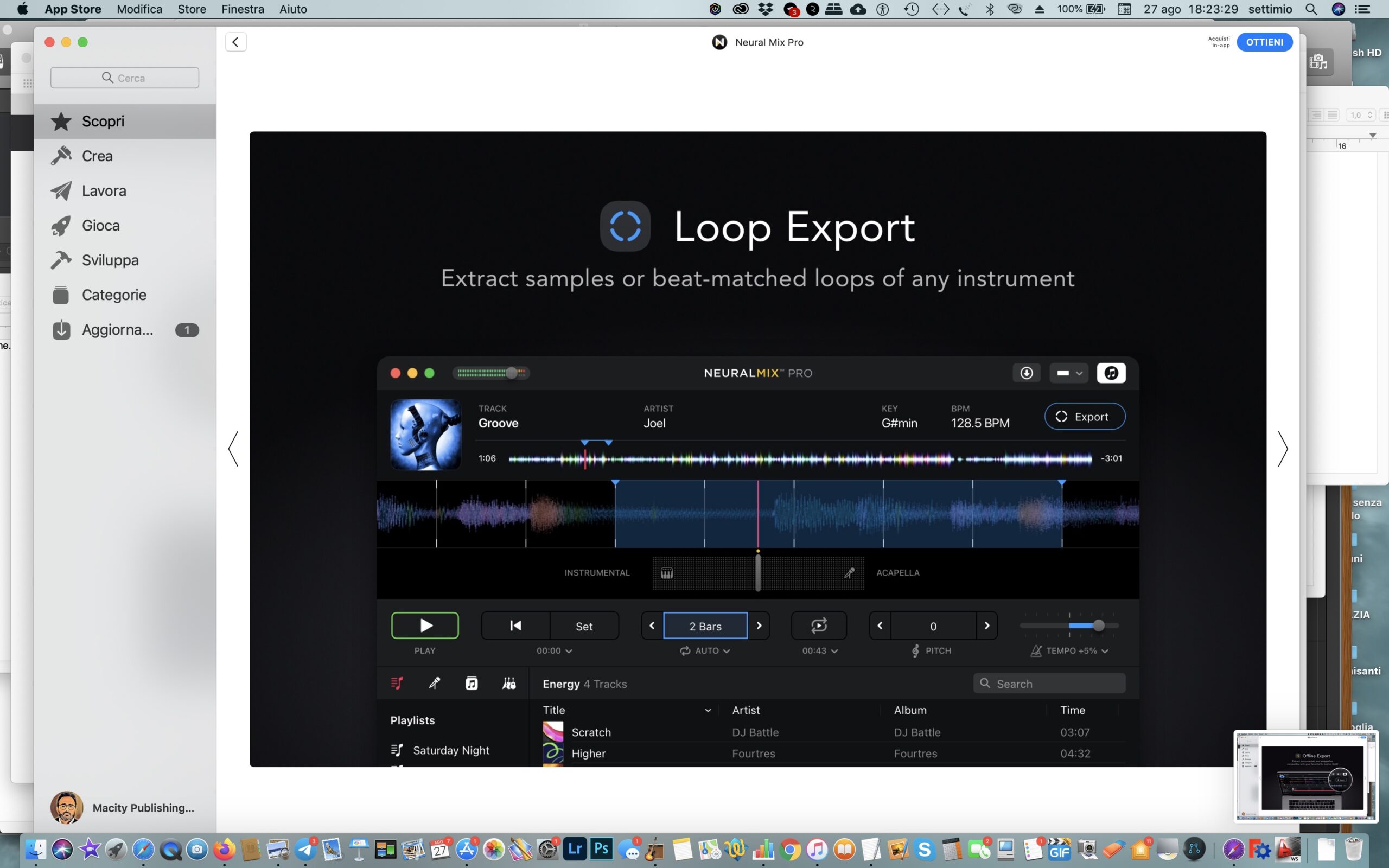Open the Aiuto menu
The image size is (1389, 868).
pos(293,9)
